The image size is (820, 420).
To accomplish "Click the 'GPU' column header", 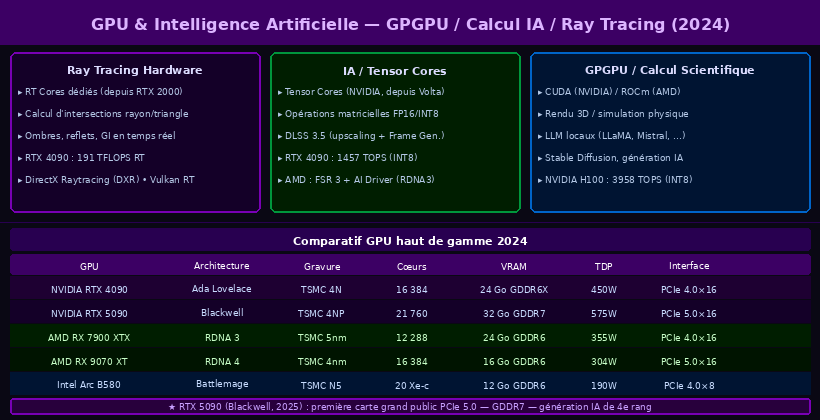I will click(89, 267).
